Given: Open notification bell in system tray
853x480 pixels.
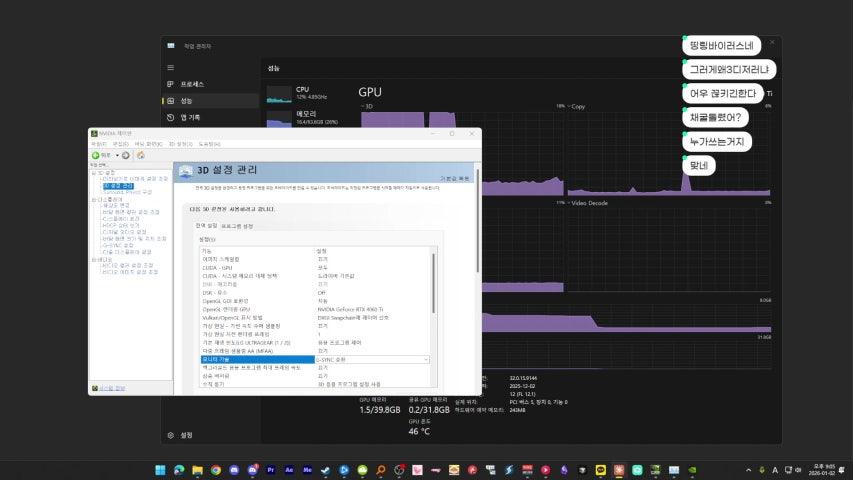Looking at the screenshot, I should (842, 470).
